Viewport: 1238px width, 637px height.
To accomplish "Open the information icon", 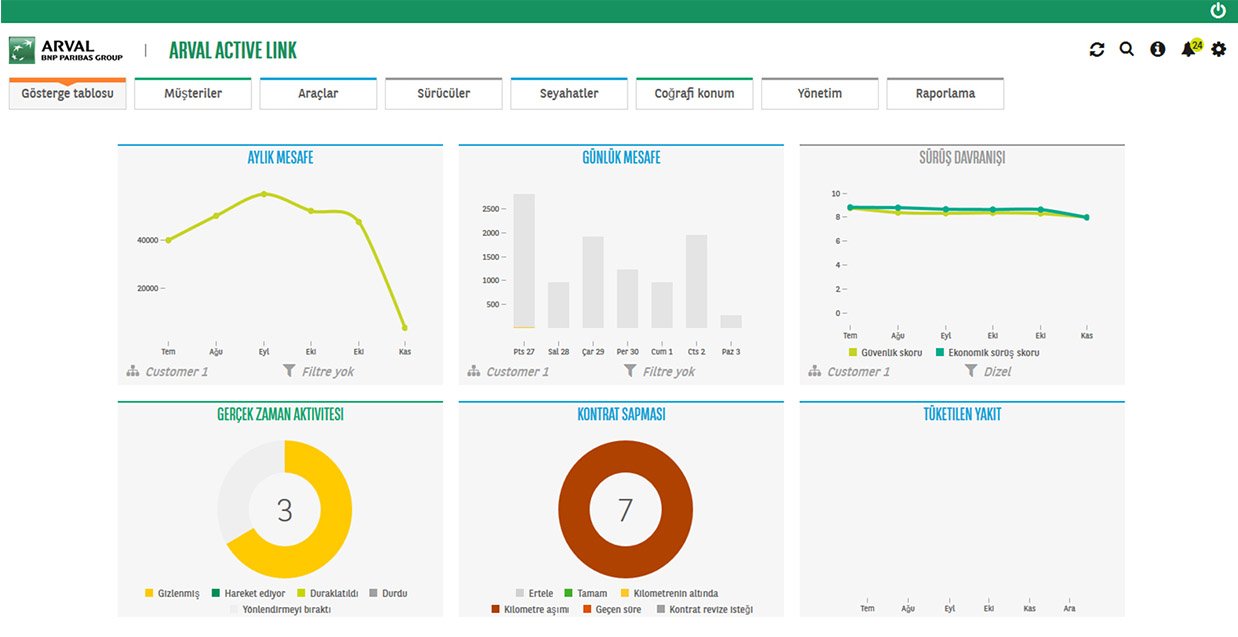I will (1158, 49).
